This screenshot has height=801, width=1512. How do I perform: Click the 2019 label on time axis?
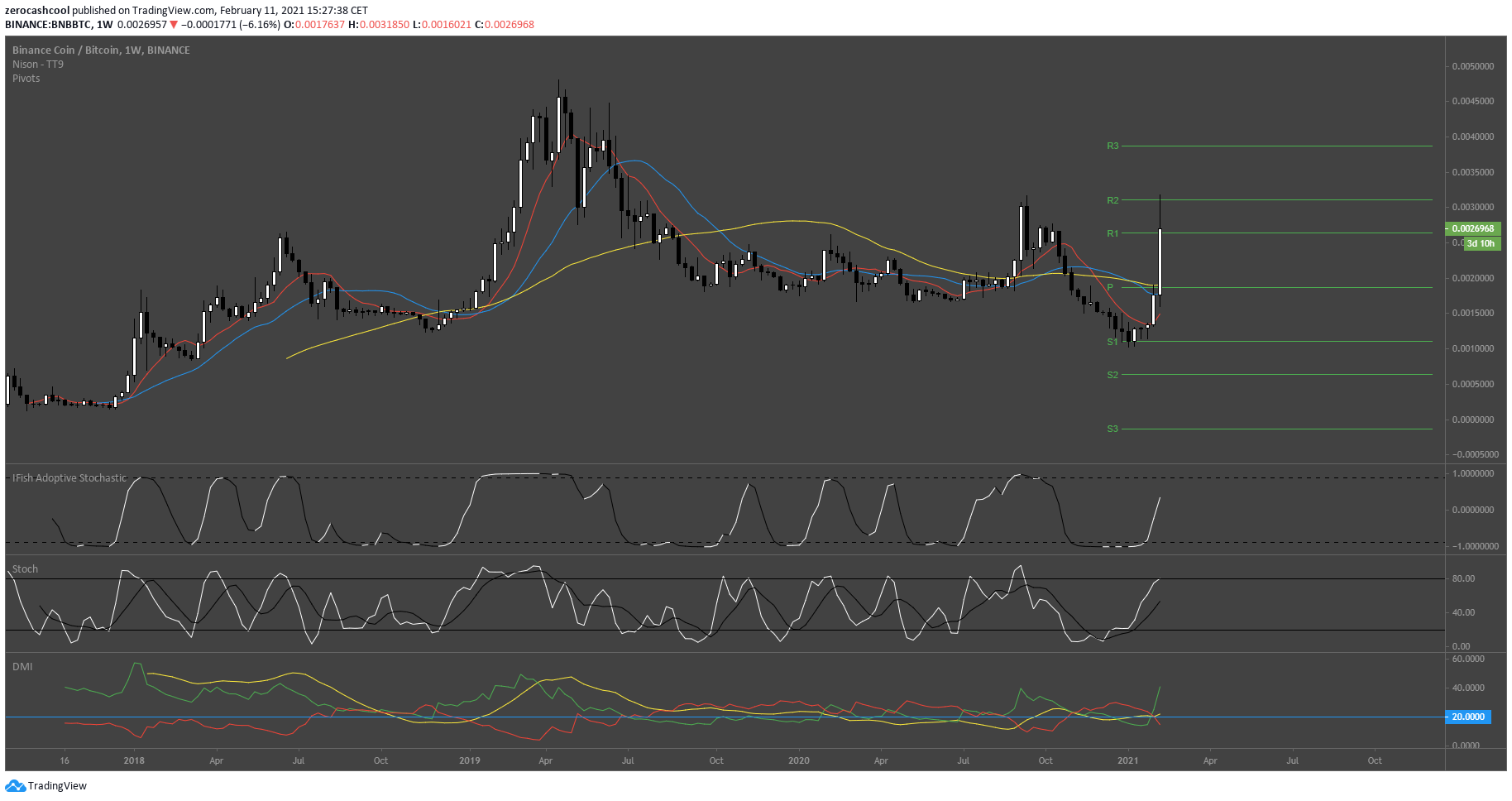pos(469,760)
